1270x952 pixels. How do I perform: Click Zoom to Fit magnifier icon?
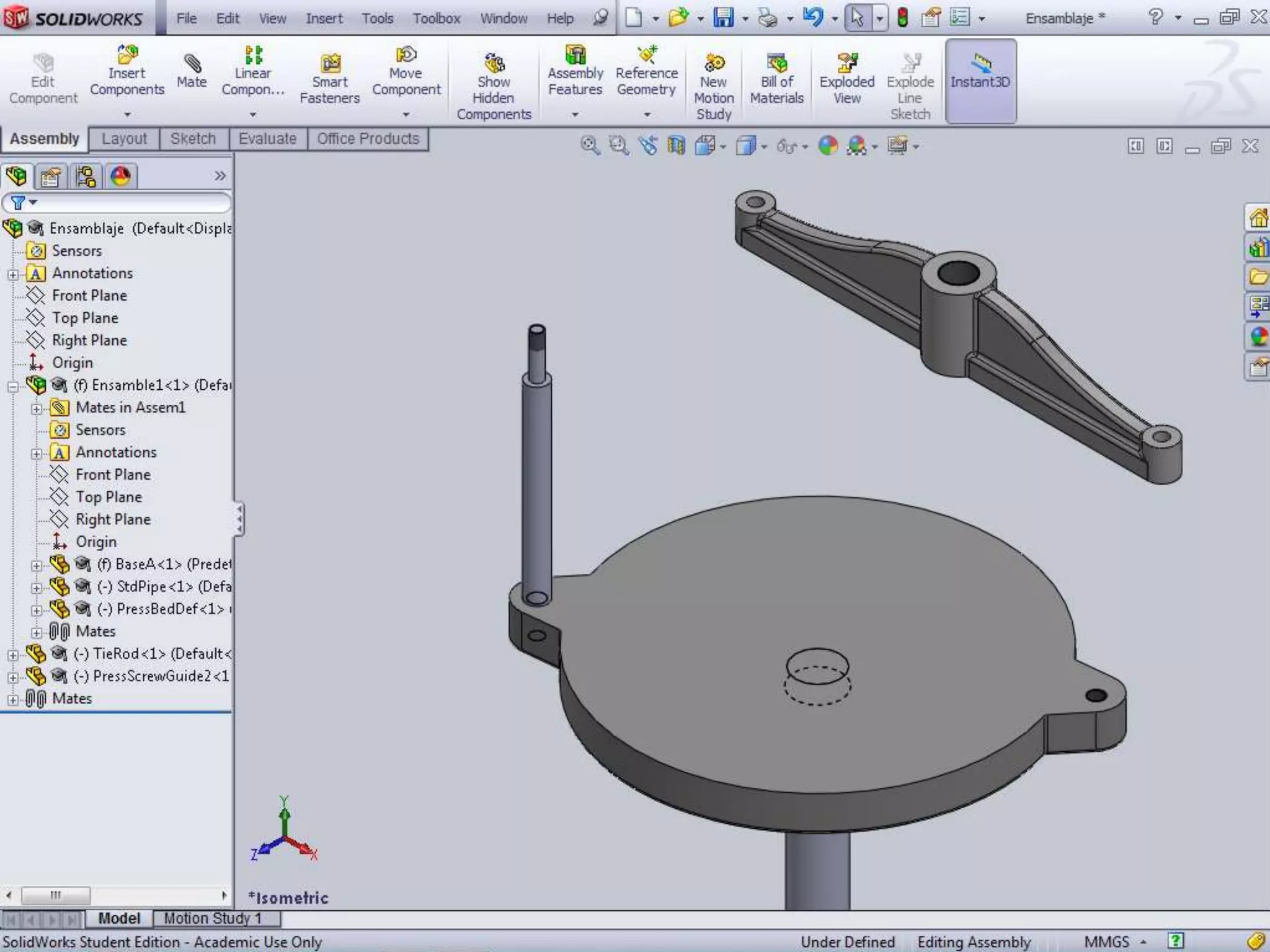coord(589,146)
